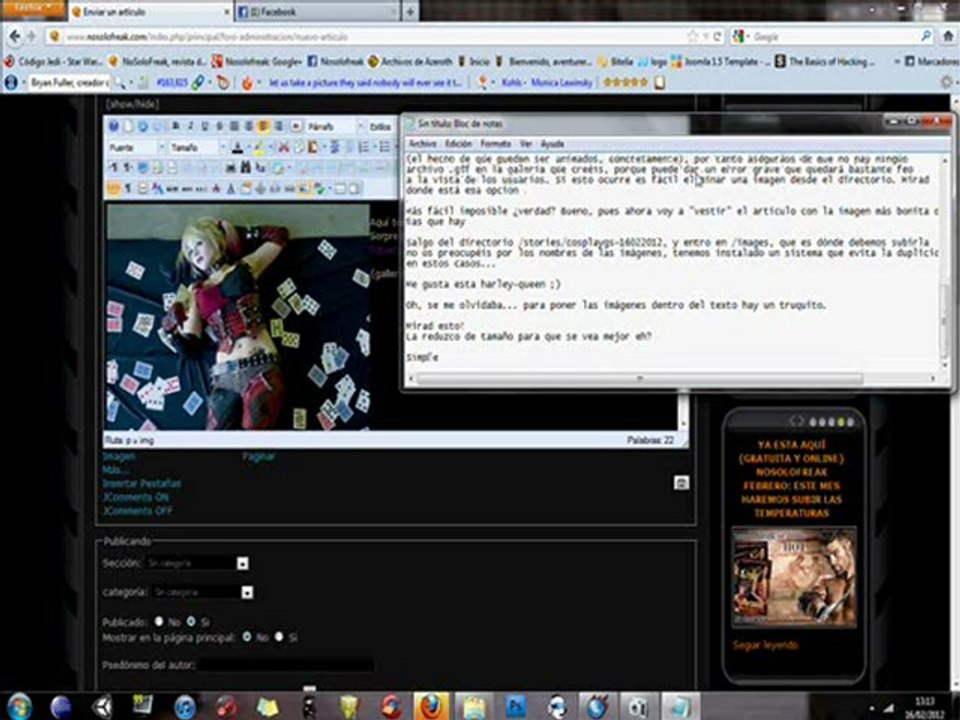
Task: Click the JComments OFF link
Action: pos(137,510)
